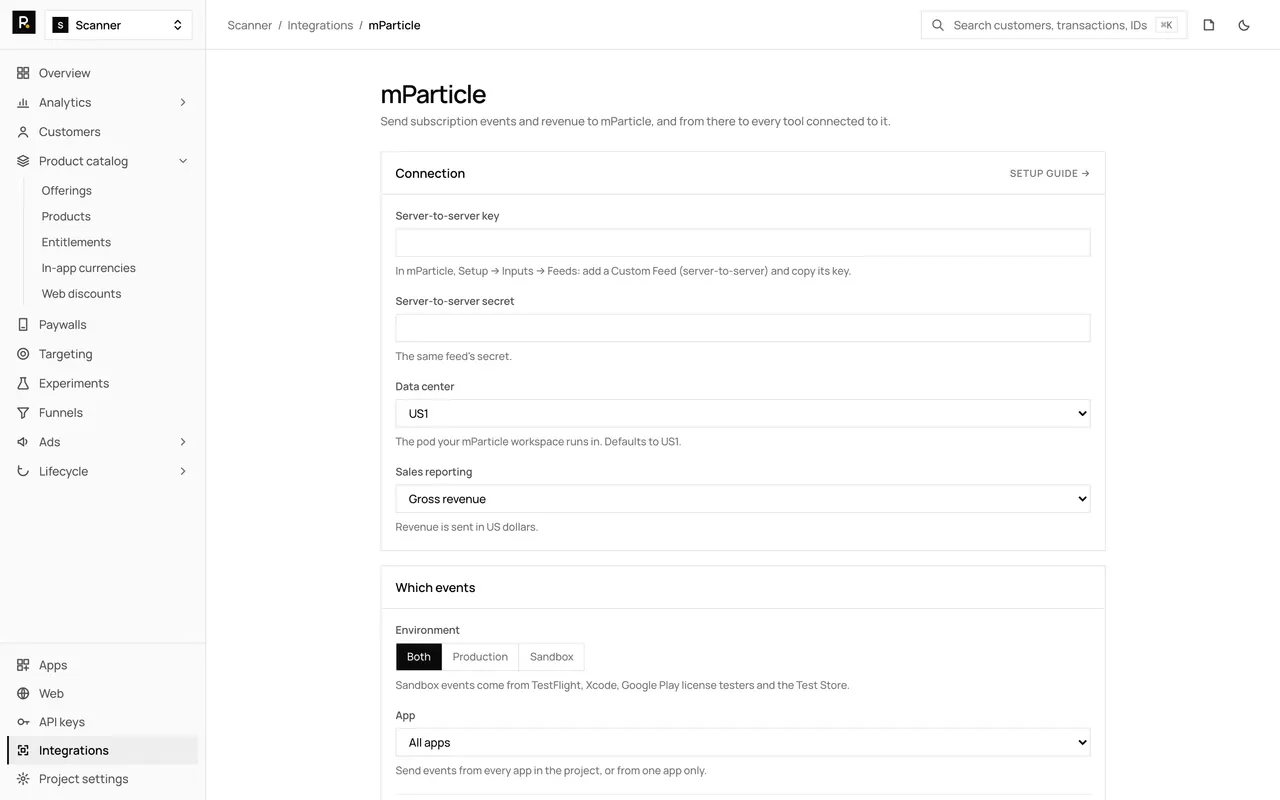
Task: Open Offerings in the product catalog
Action: (x=67, y=190)
